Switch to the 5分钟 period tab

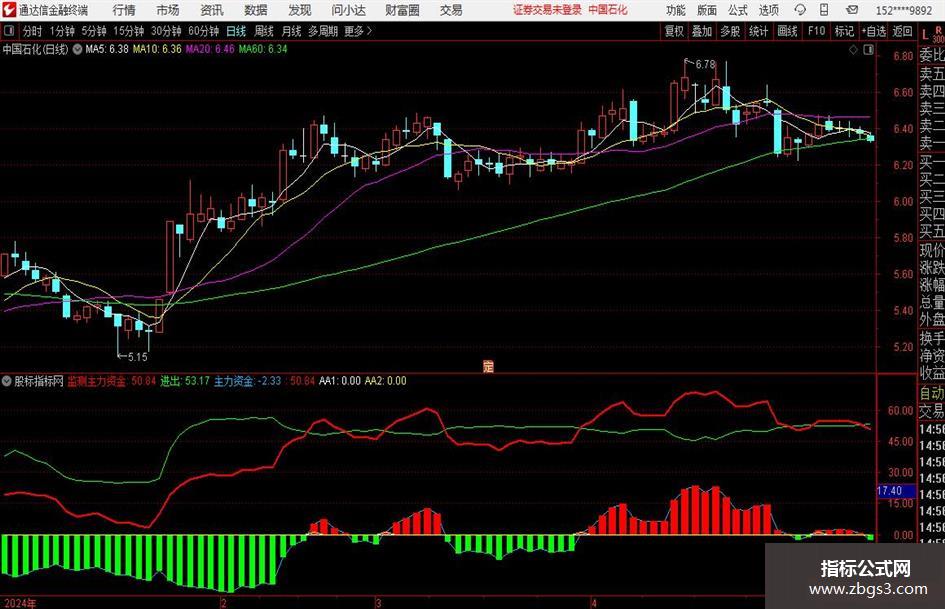tap(93, 31)
